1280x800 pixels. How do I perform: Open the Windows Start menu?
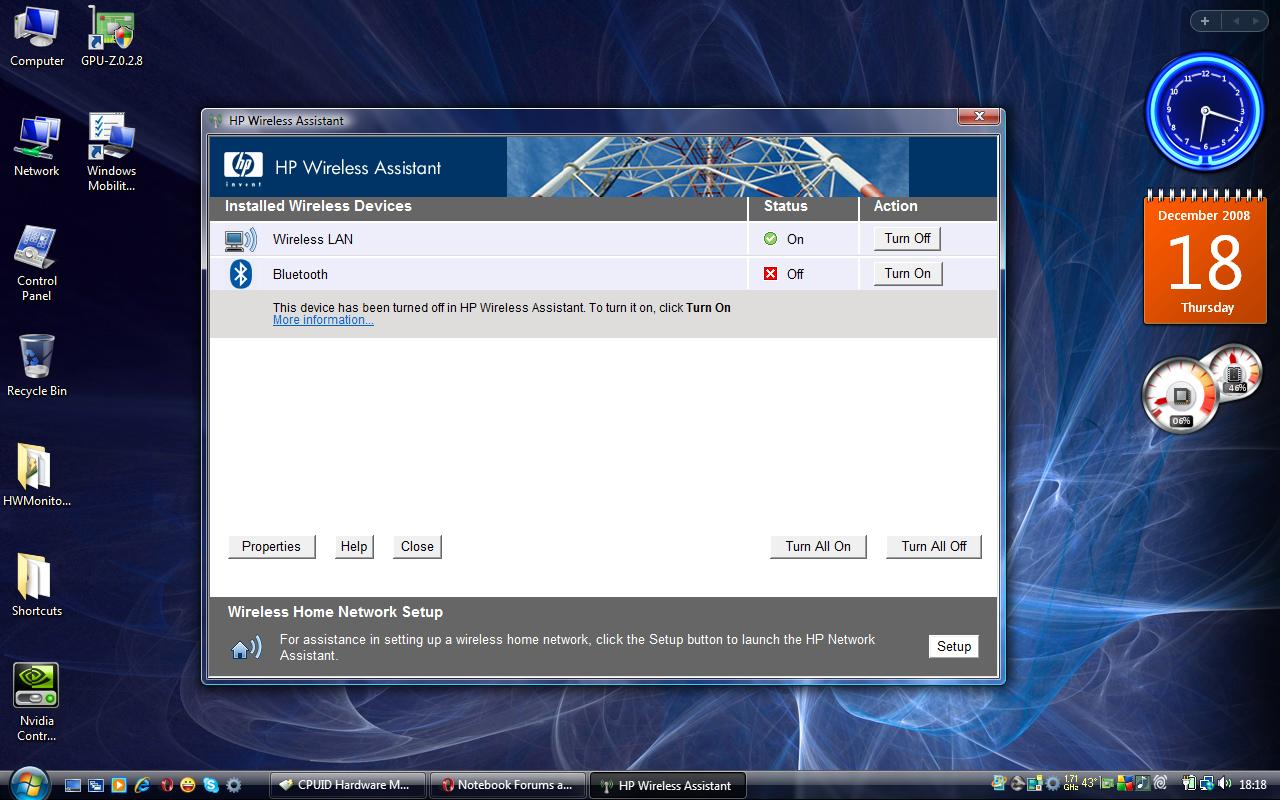click(x=28, y=782)
